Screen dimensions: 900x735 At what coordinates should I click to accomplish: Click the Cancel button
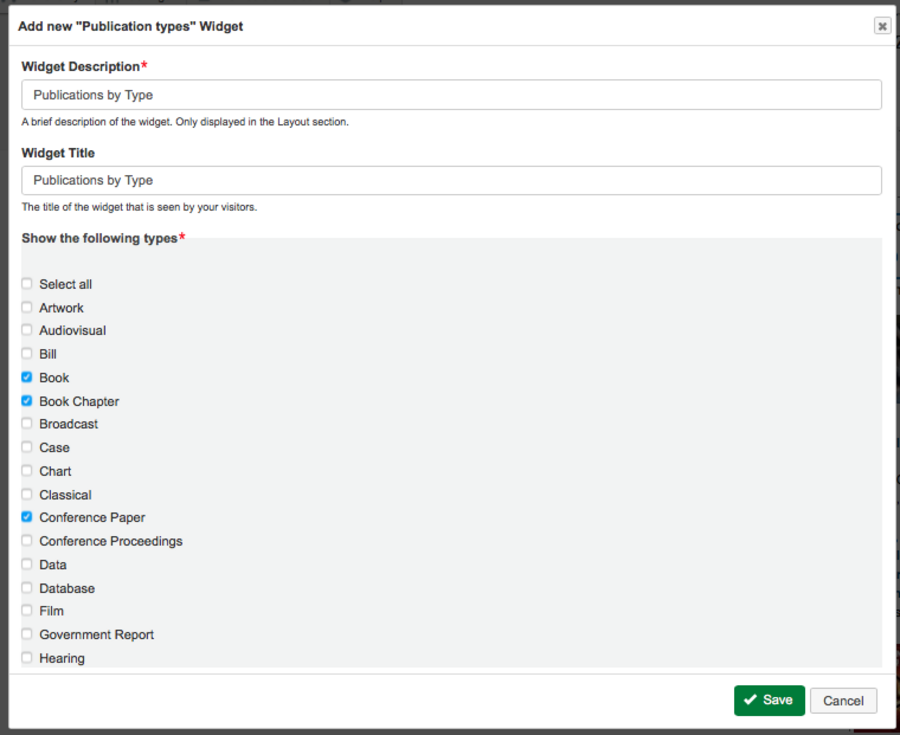click(x=843, y=701)
